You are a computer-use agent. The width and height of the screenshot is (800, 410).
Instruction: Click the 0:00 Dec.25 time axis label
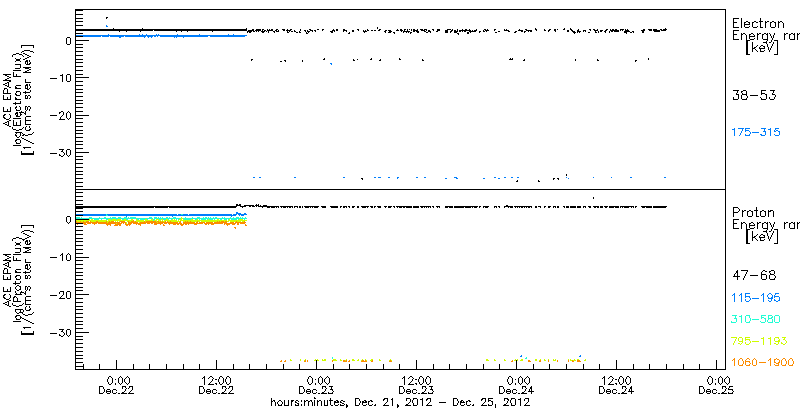click(716, 385)
